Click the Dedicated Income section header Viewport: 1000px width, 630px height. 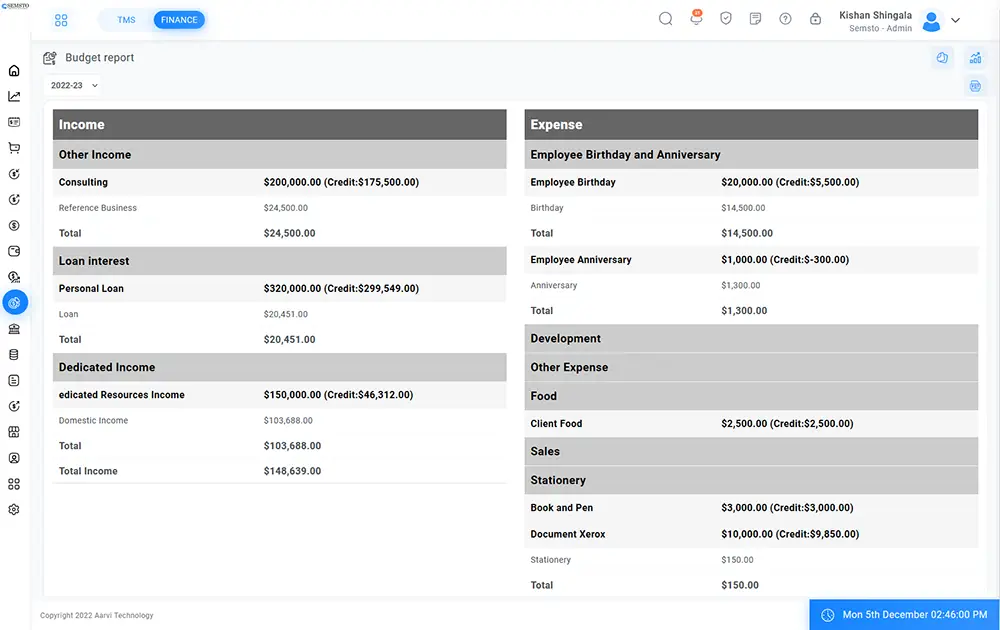279,367
